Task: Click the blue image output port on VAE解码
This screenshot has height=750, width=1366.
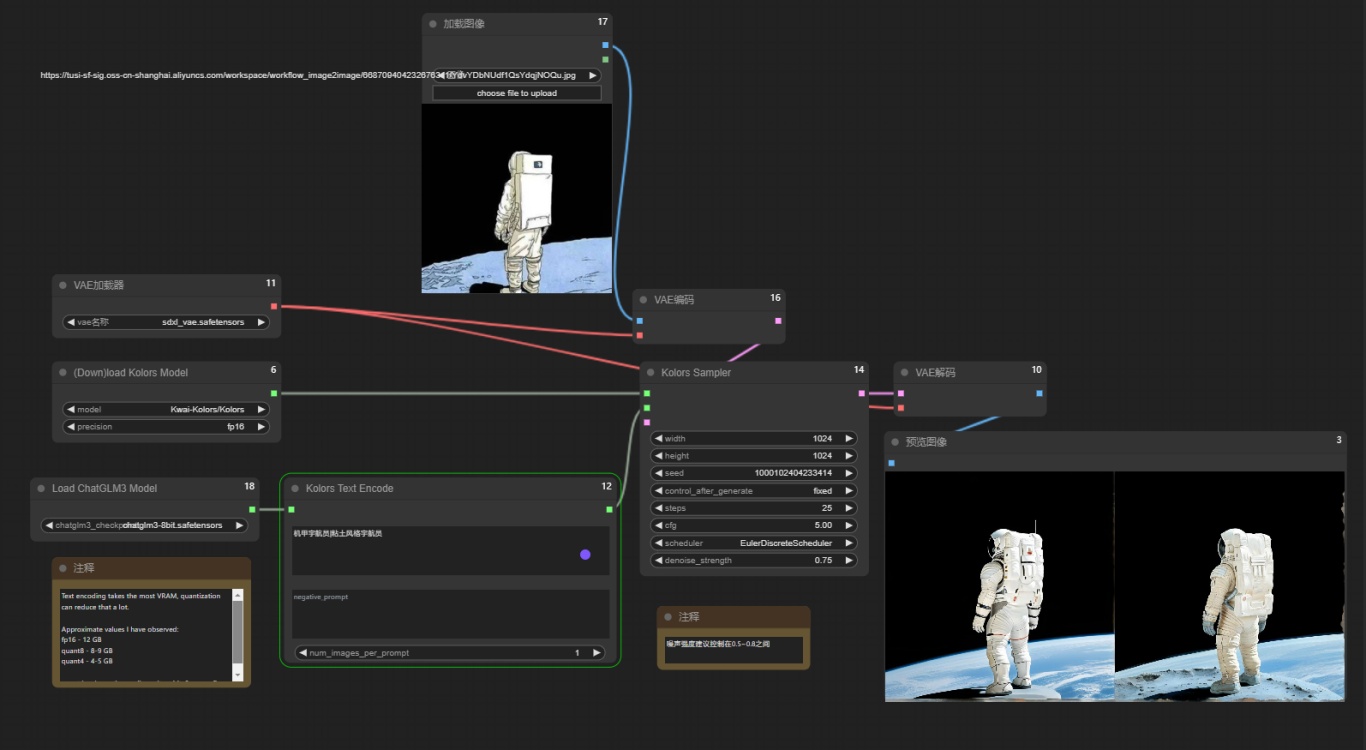Action: pyautogui.click(x=1039, y=393)
